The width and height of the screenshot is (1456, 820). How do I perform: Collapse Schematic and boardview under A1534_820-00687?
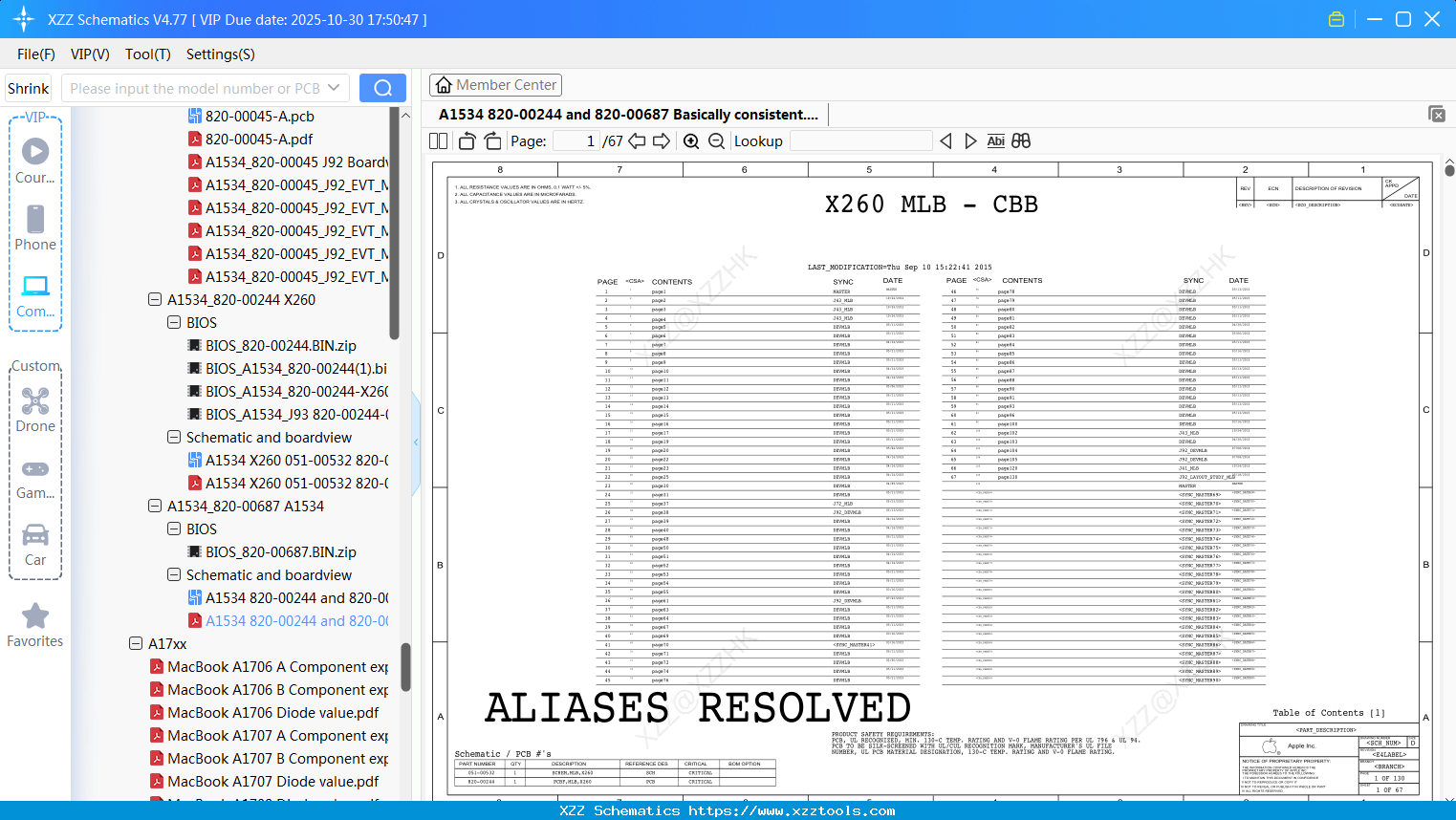pyautogui.click(x=174, y=574)
